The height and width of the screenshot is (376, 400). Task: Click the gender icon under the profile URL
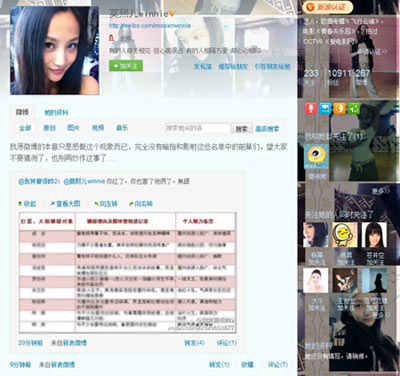coord(112,38)
